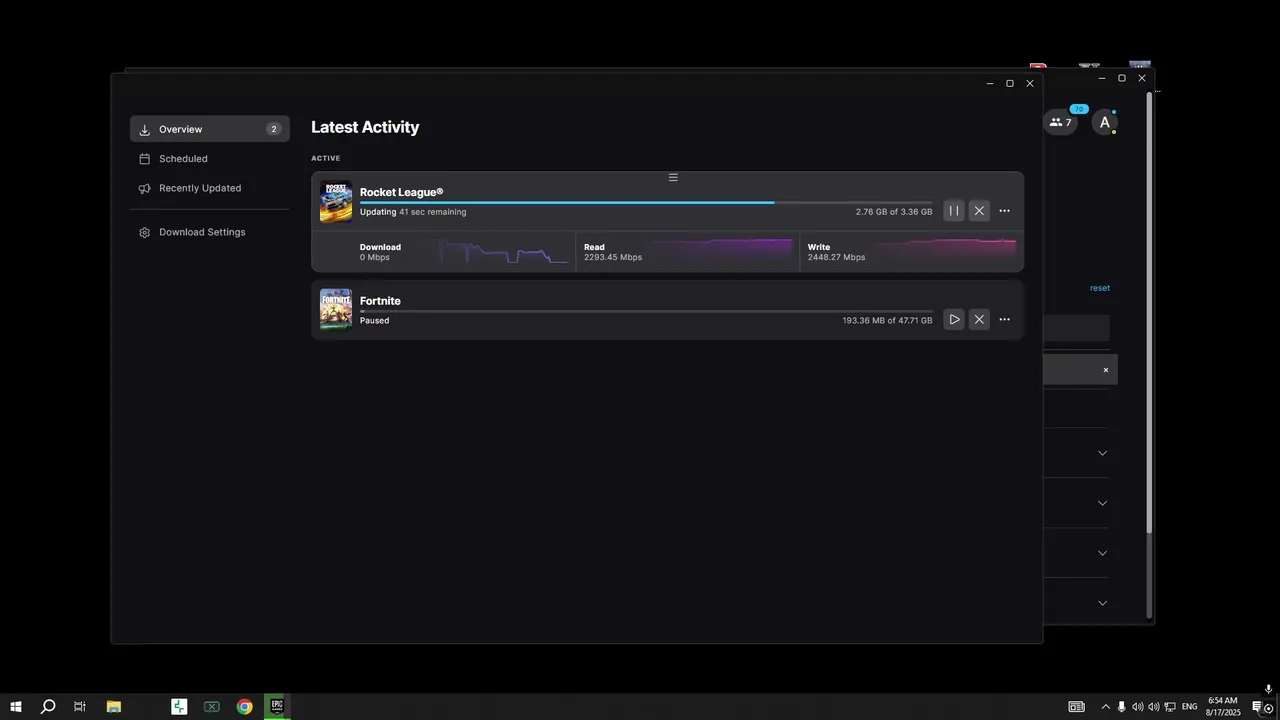
Task: Switch input language via ENG indicator
Action: coord(1190,707)
